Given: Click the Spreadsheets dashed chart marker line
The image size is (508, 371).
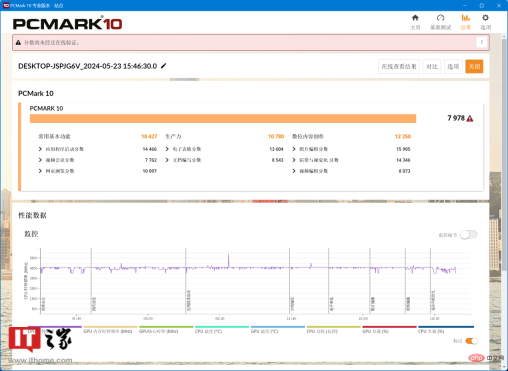Looking at the screenshot, I should 329,281.
